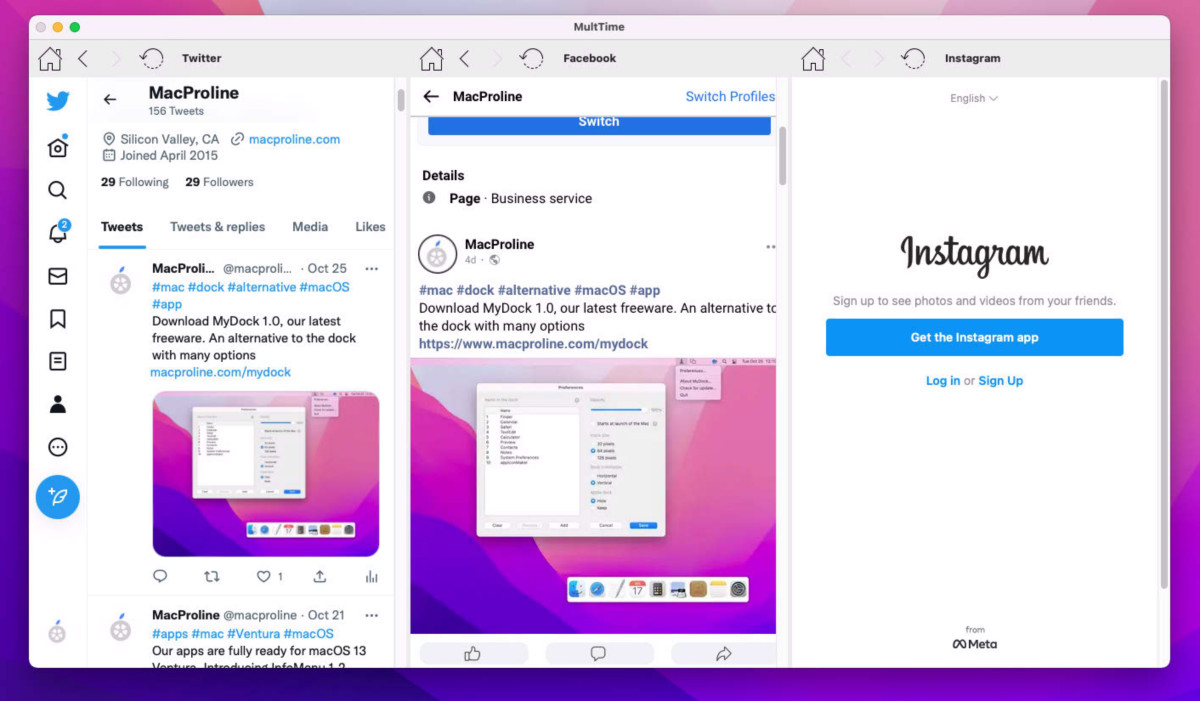
Task: Click the MacProline avatar on the Facebook post
Action: tap(437, 254)
